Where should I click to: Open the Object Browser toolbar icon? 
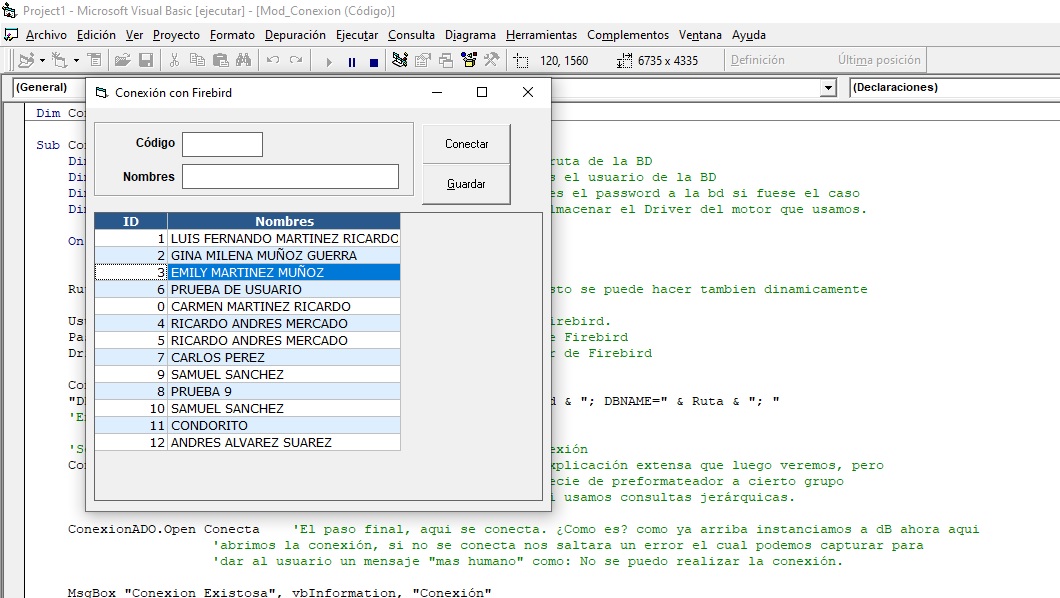468,61
